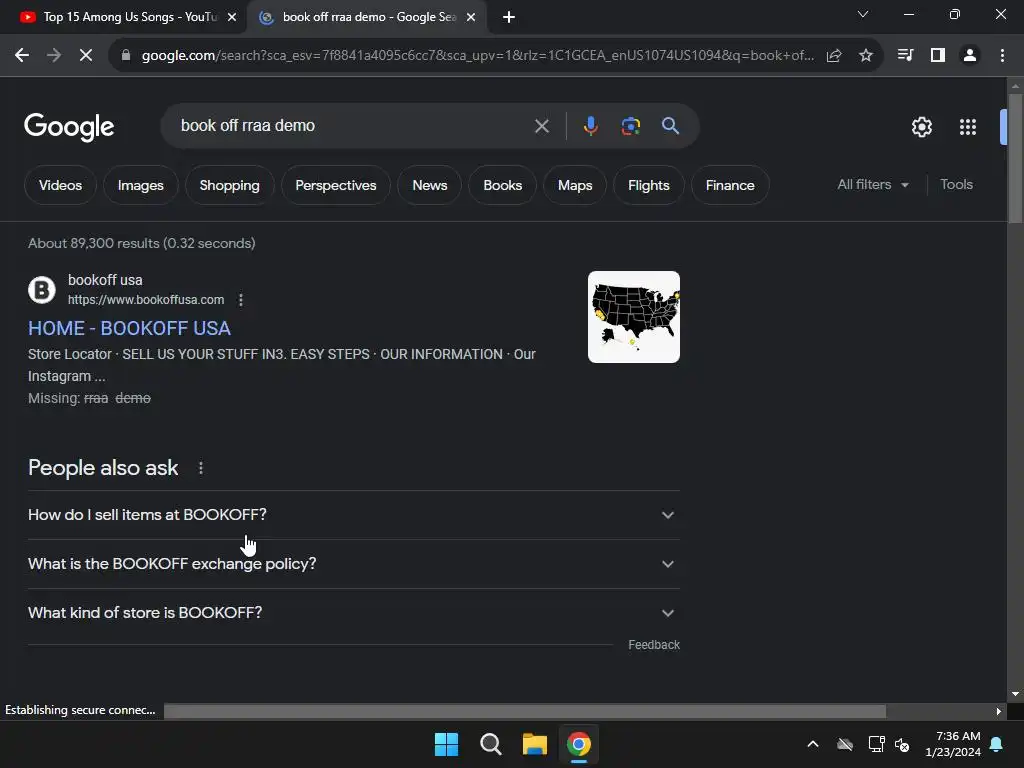This screenshot has width=1024, height=768.
Task: Click the Chrome taskbar icon
Action: (579, 744)
